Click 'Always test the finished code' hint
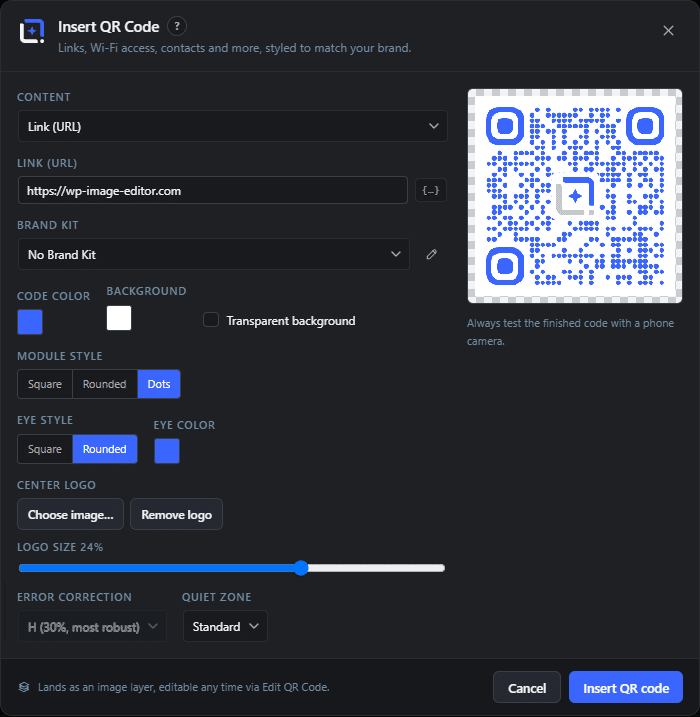This screenshot has height=717, width=700. [x=571, y=332]
